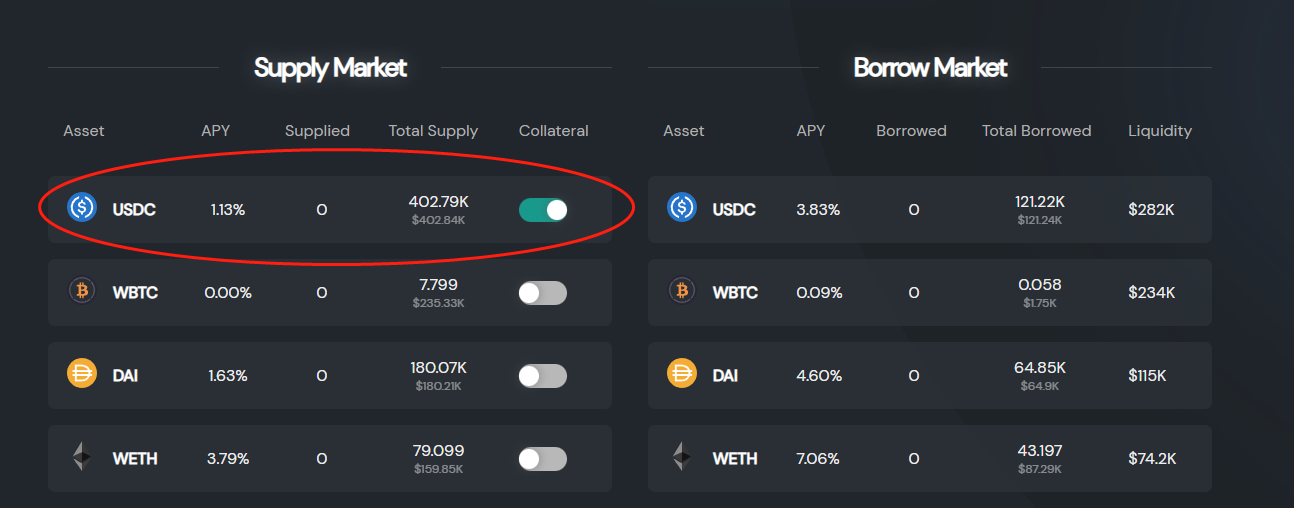The width and height of the screenshot is (1294, 508).
Task: Click the WETH Ethereum icon in Supply Market
Action: 81,457
